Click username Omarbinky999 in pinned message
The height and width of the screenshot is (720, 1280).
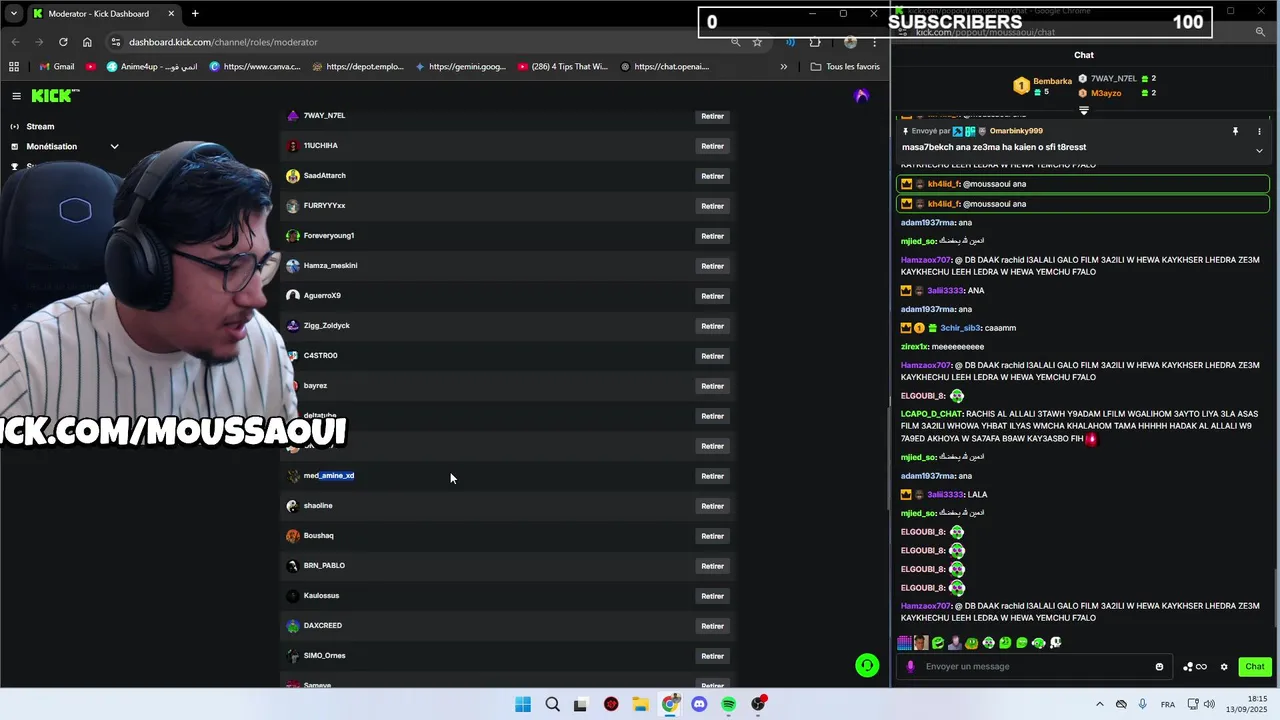point(1015,131)
